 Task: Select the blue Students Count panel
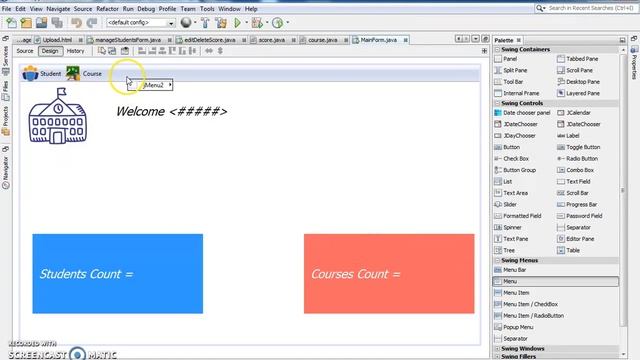click(118, 274)
